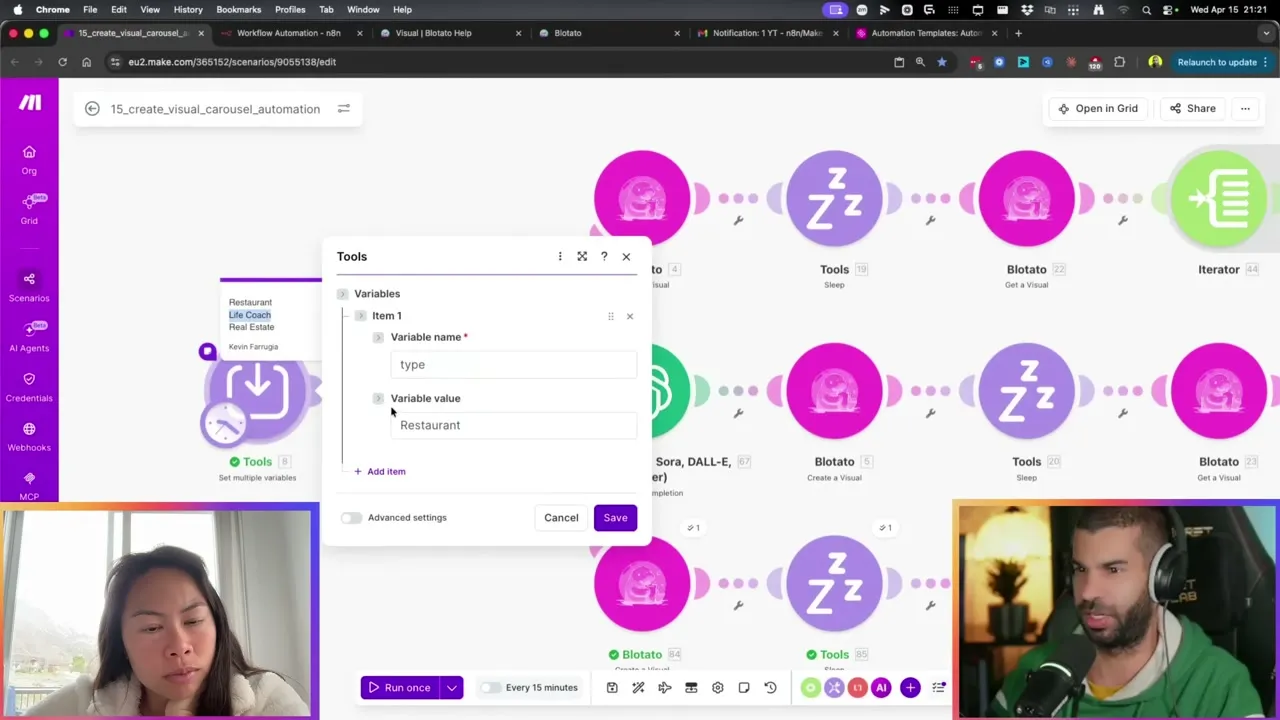Go to Scenarios in the sidebar
The height and width of the screenshot is (720, 1280).
click(29, 287)
